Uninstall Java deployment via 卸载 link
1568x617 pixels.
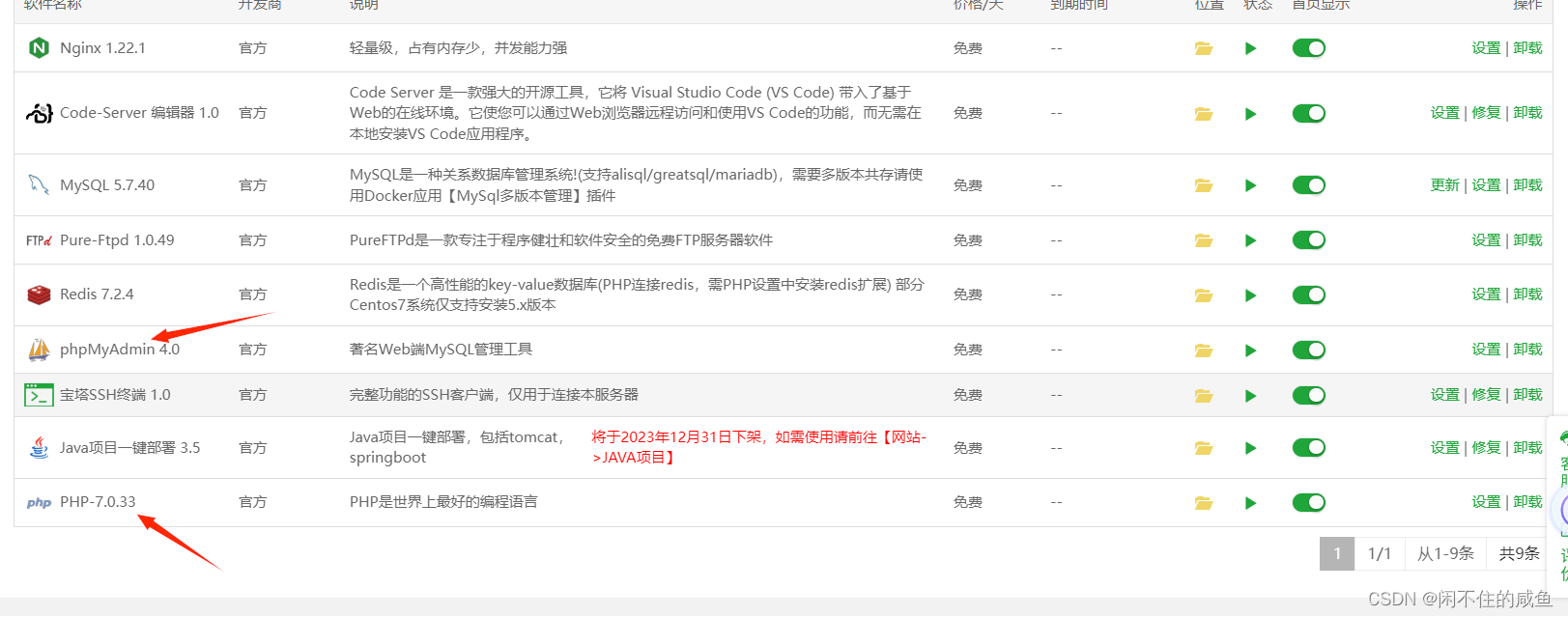pos(1527,448)
